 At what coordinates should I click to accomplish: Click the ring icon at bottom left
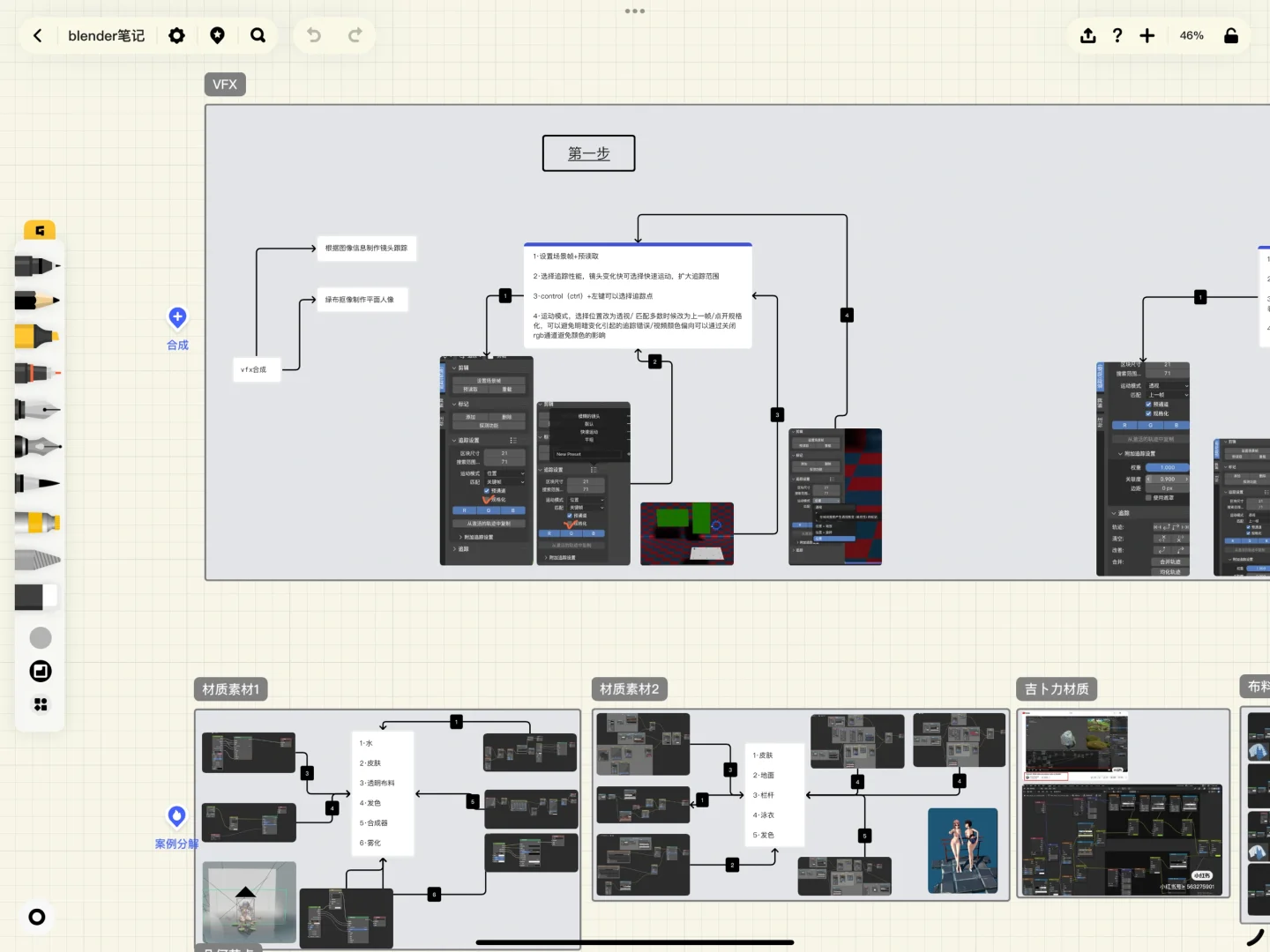37,917
